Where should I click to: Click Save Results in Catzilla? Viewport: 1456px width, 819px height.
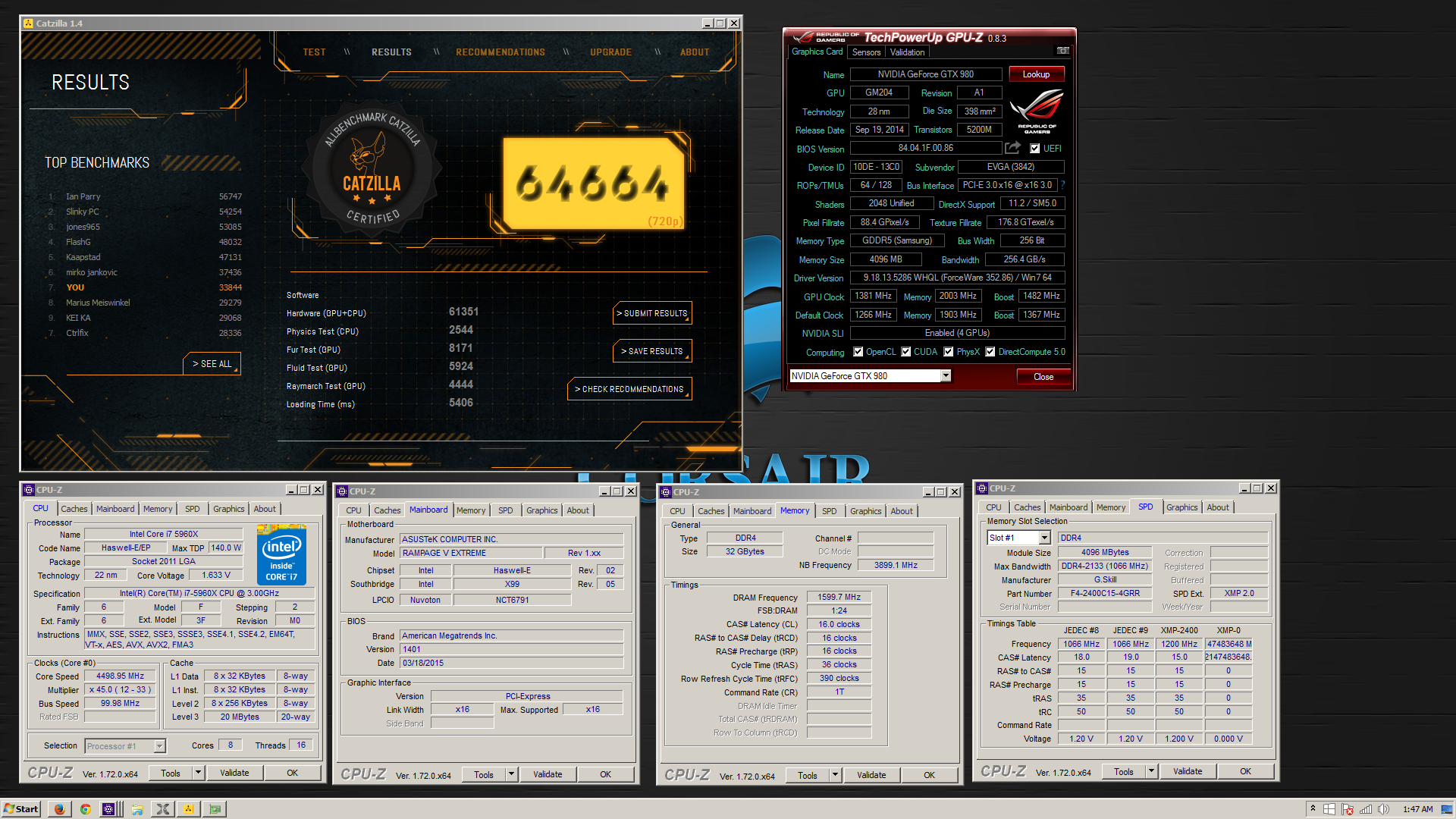(652, 351)
